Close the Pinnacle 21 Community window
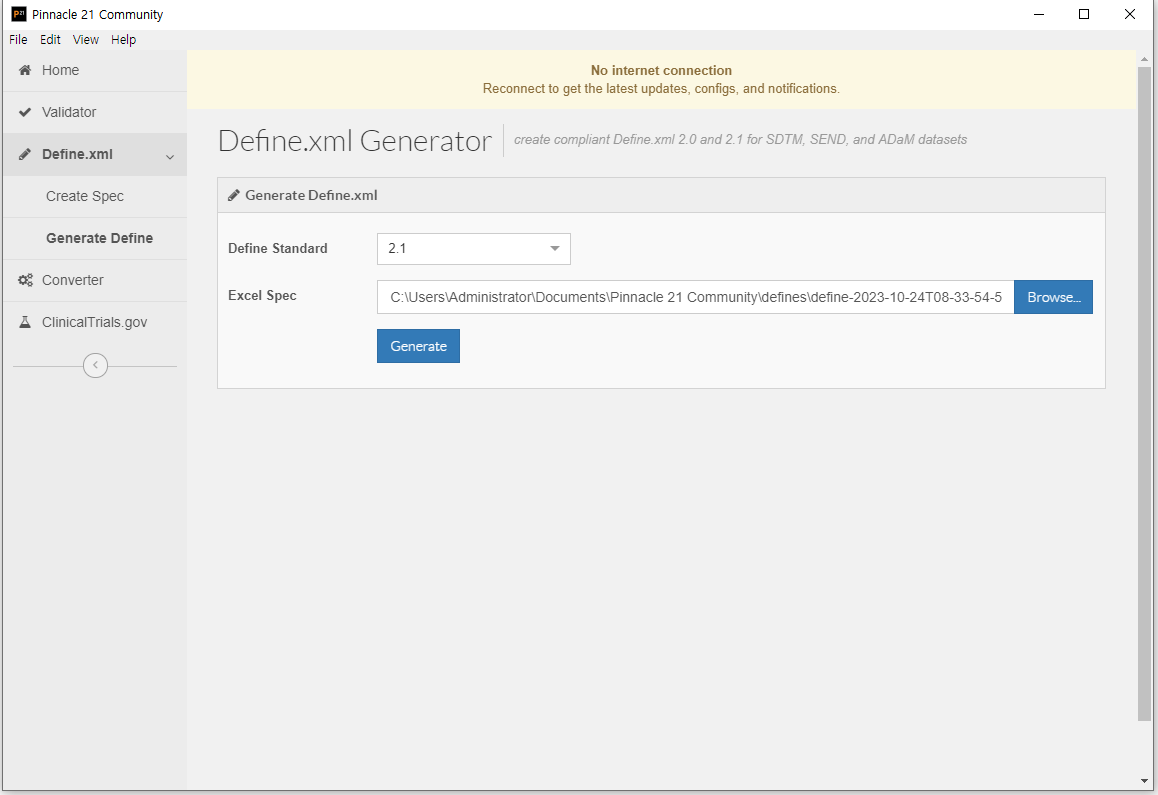Viewport: 1158px width, 795px height. pyautogui.click(x=1130, y=15)
